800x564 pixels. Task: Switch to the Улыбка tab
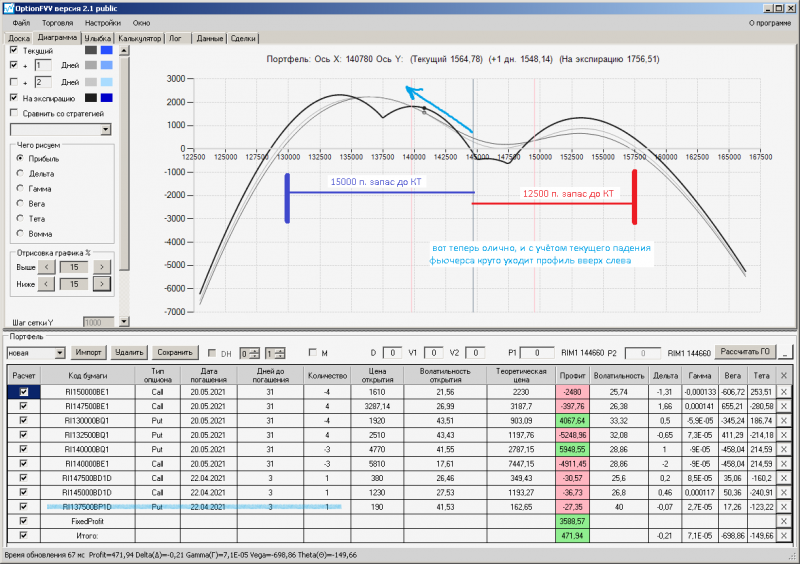98,38
